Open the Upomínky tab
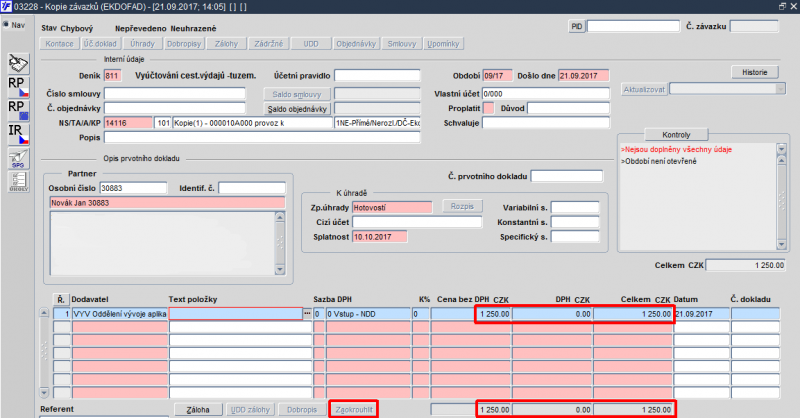The image size is (800, 418). pyautogui.click(x=443, y=44)
